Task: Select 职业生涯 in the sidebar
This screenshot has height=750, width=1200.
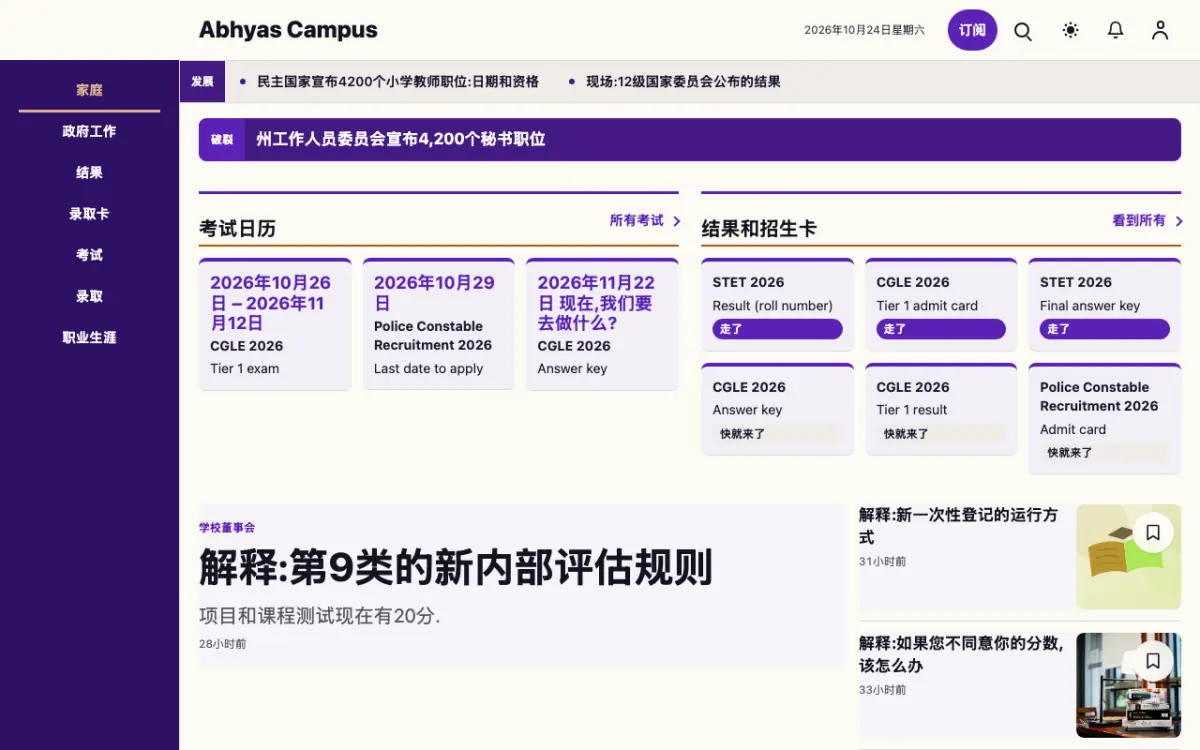Action: tap(89, 337)
